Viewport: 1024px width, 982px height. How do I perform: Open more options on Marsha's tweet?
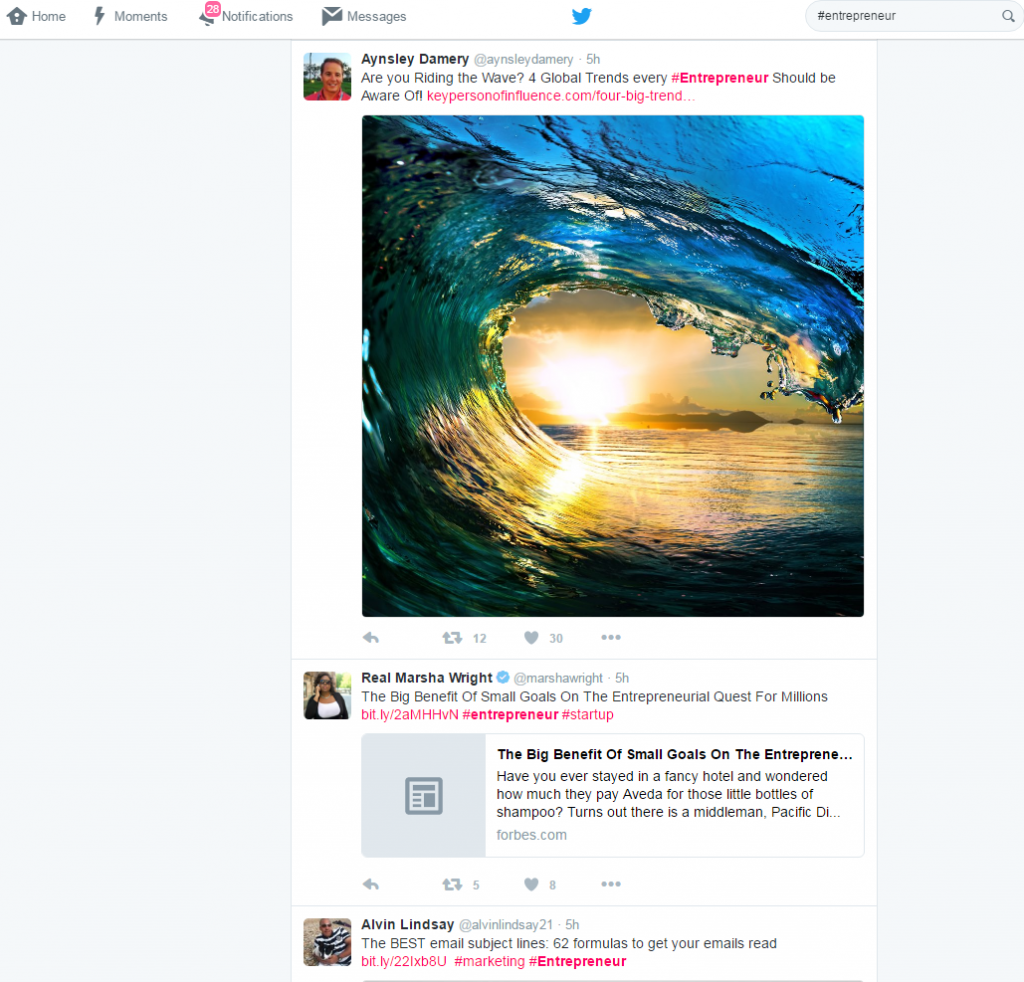click(611, 884)
